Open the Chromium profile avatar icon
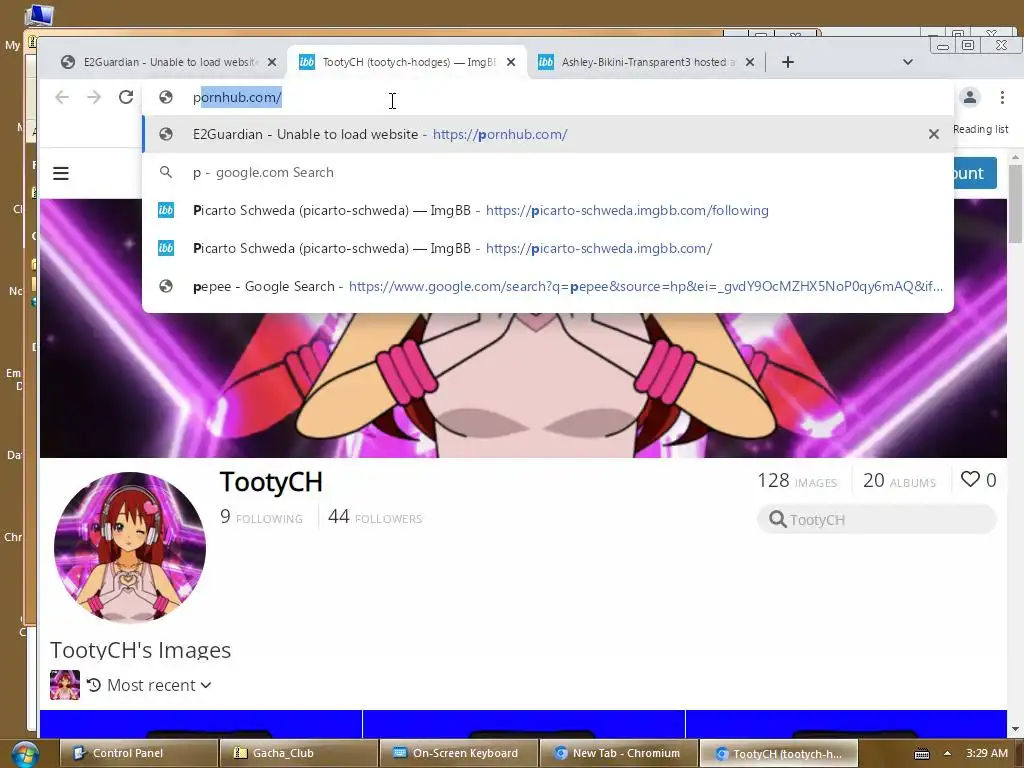 click(970, 97)
